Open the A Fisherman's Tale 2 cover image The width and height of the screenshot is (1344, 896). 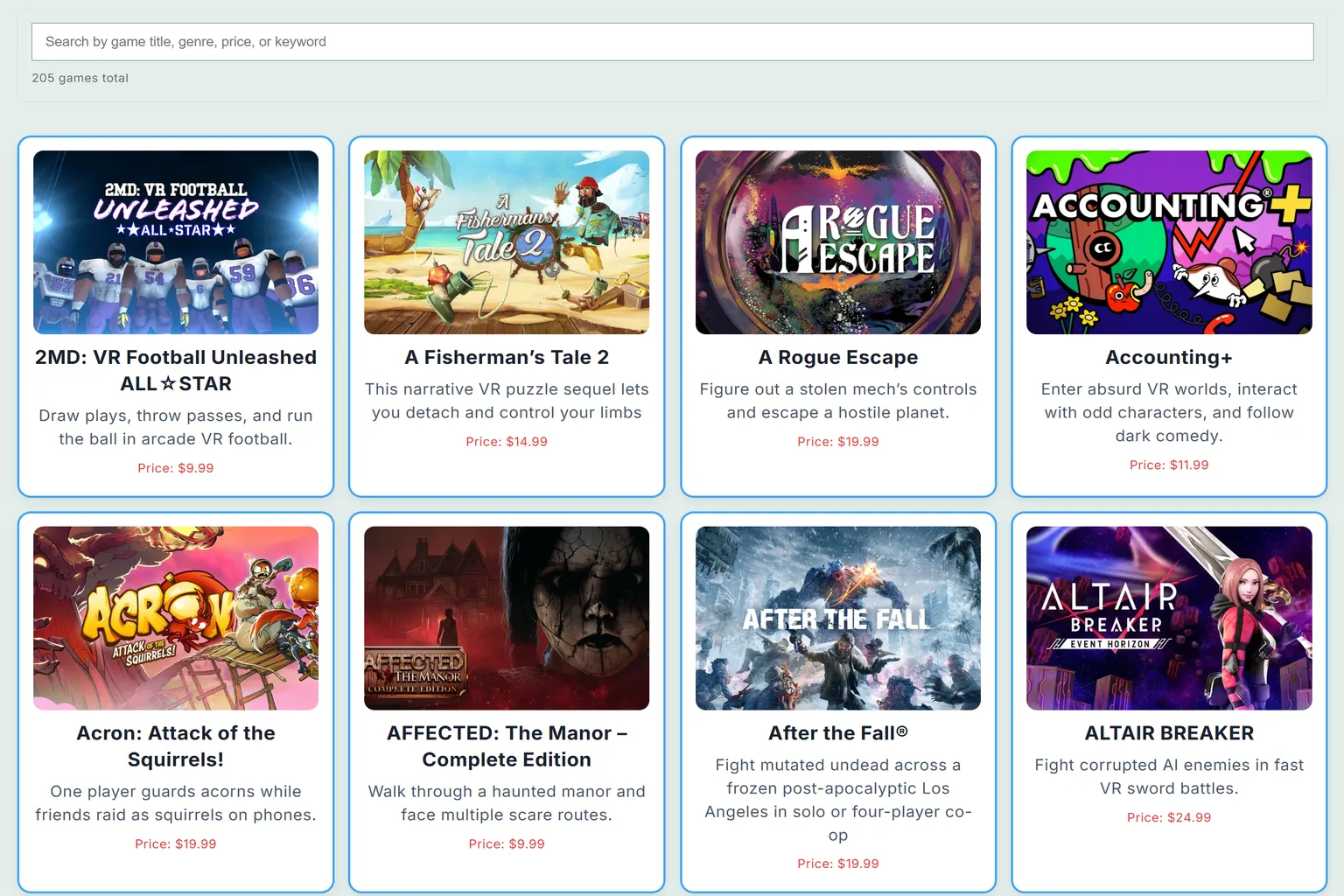click(507, 242)
